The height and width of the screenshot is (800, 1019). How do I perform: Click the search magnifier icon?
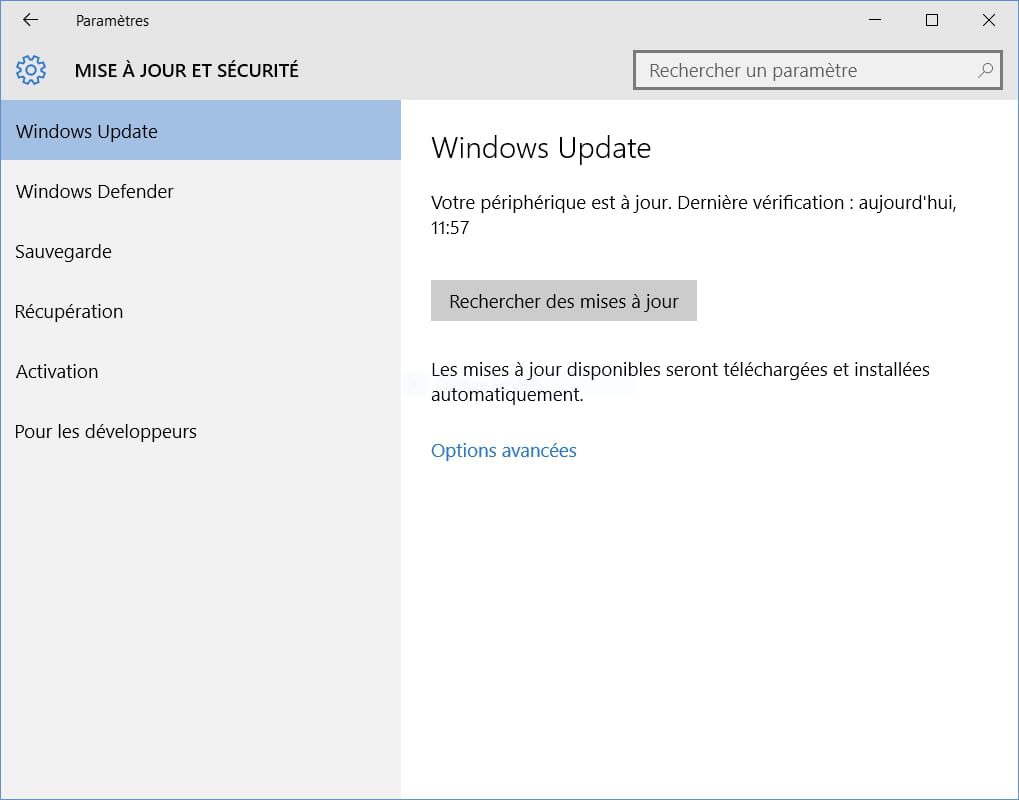985,70
